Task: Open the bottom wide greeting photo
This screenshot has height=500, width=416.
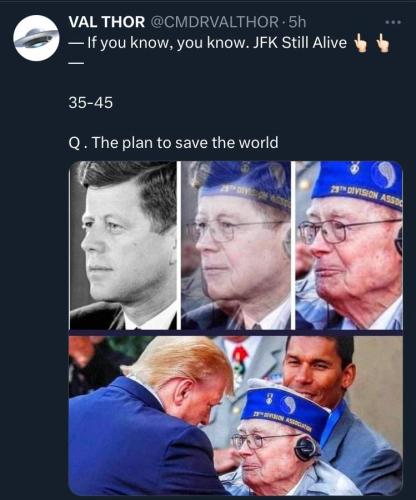Action: click(x=236, y=415)
